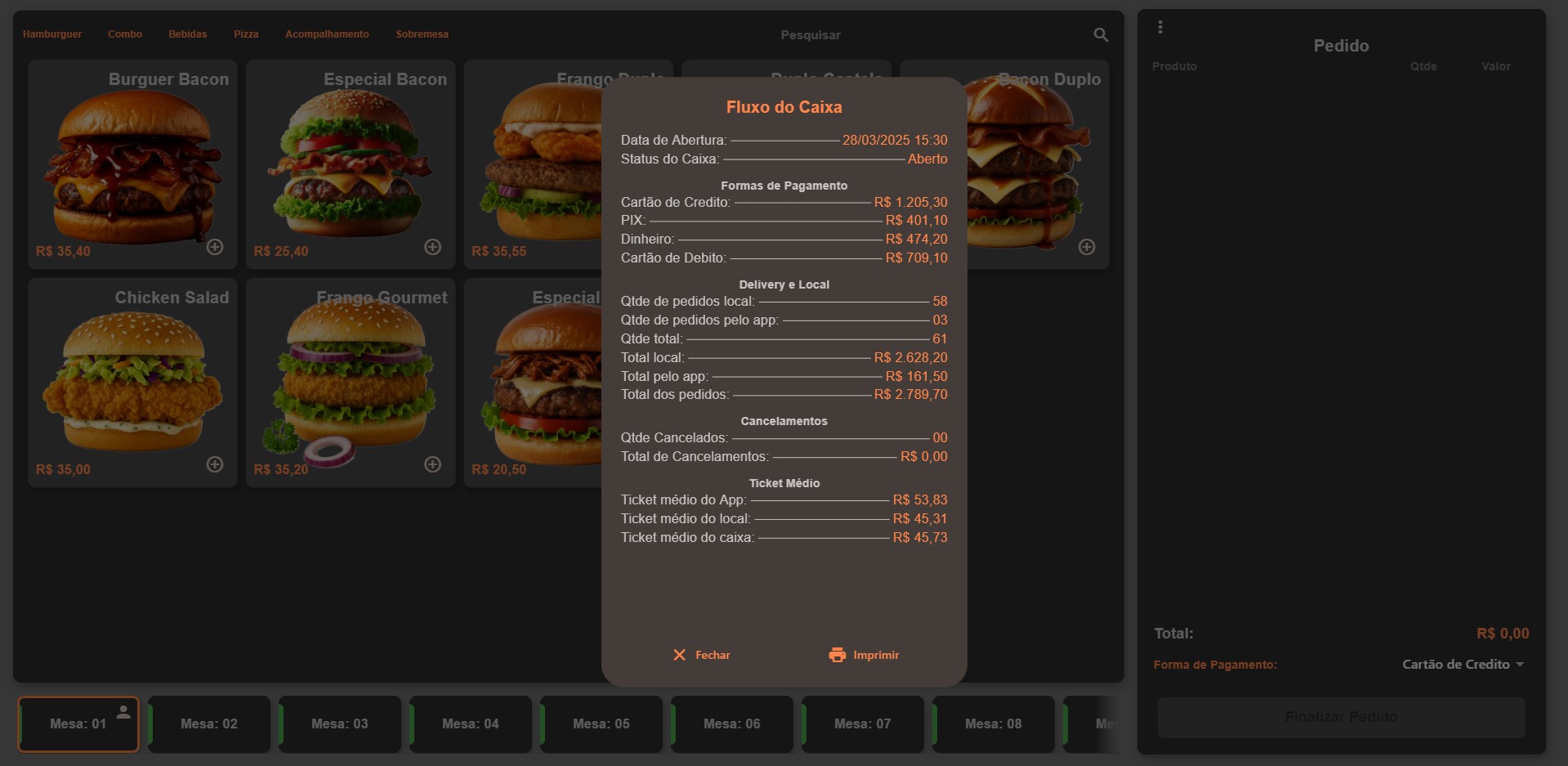Click the Bacon Duplo burger image

click(1027, 164)
